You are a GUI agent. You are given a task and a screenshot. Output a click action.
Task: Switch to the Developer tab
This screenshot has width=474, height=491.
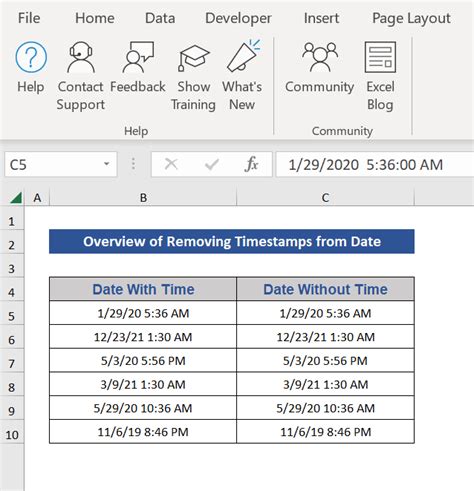[x=238, y=18]
